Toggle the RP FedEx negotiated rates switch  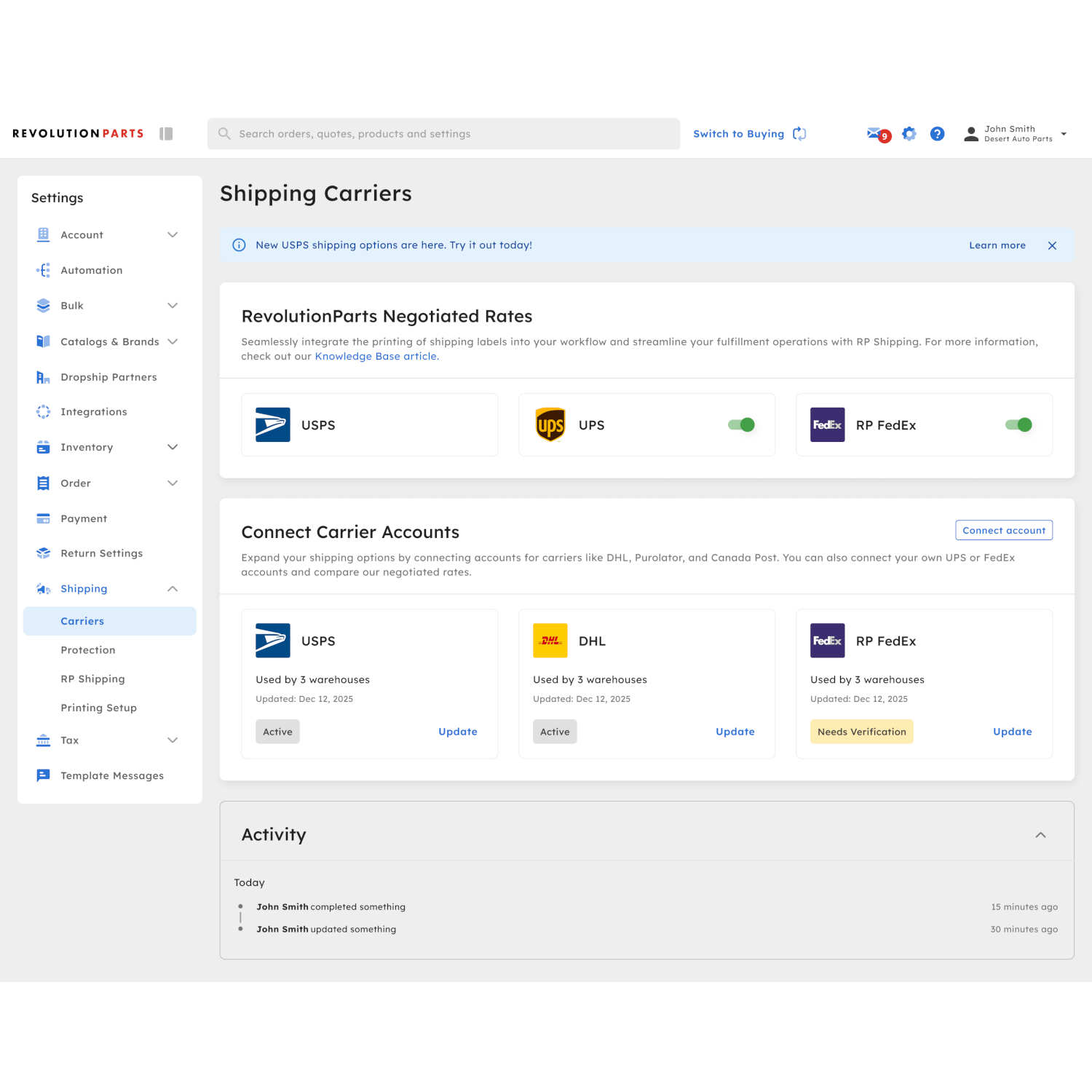click(x=1019, y=425)
